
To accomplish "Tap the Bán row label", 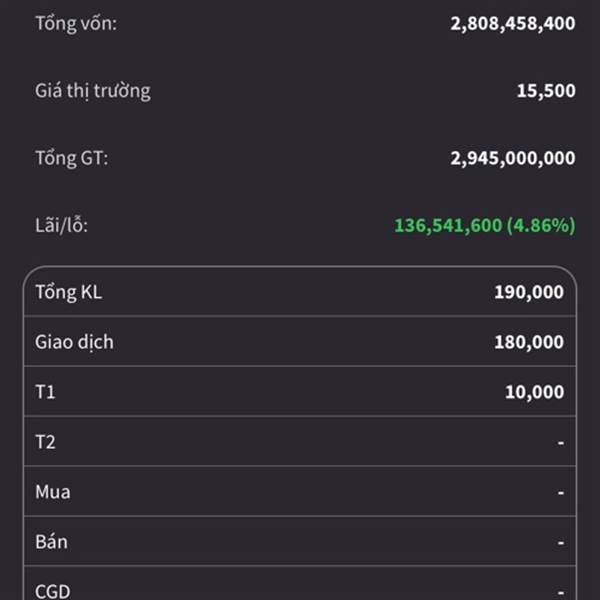I will [52, 542].
